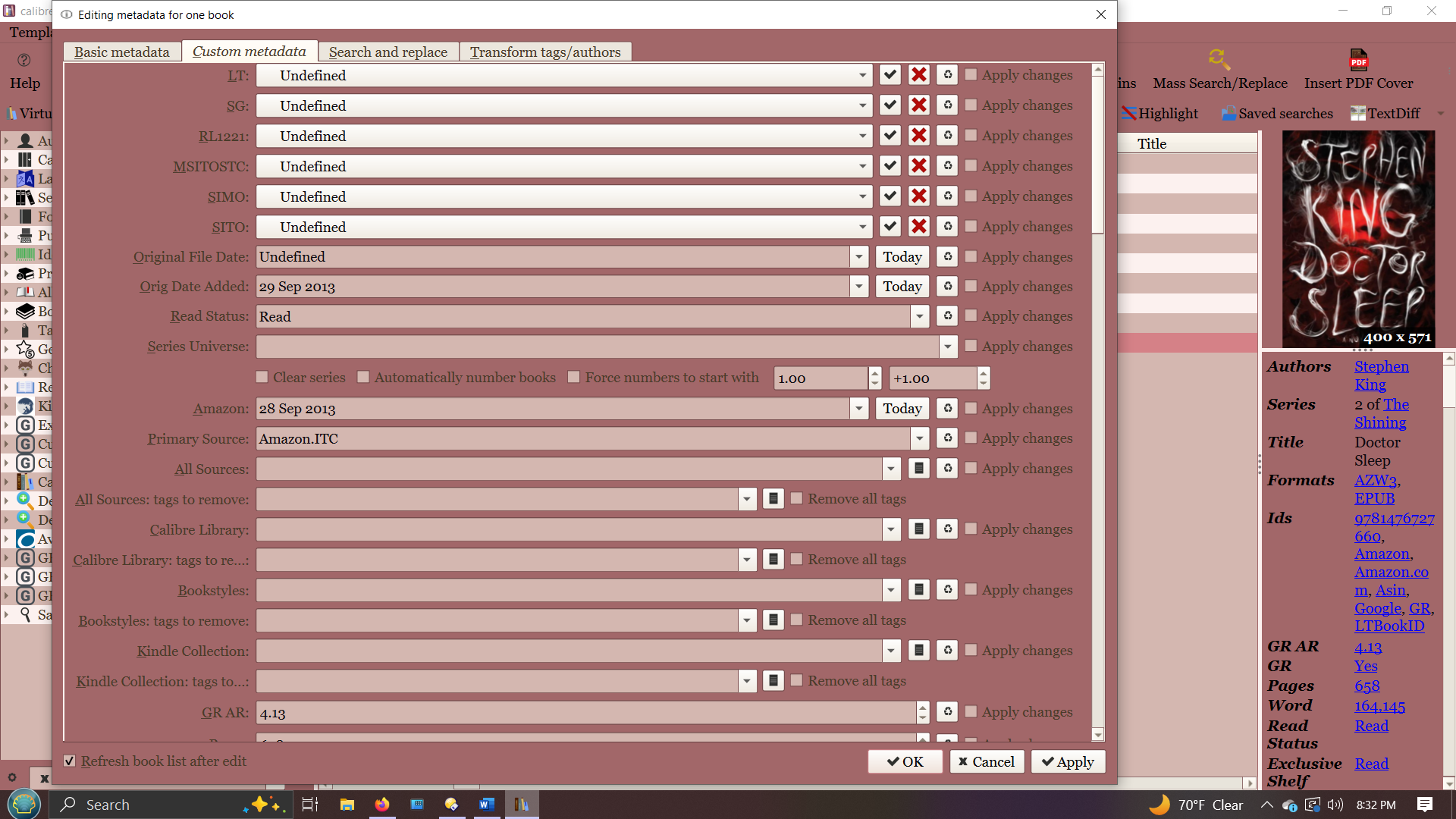Click Insert PDF Cover icon
This screenshot has width=1456, height=819.
coord(1358,60)
